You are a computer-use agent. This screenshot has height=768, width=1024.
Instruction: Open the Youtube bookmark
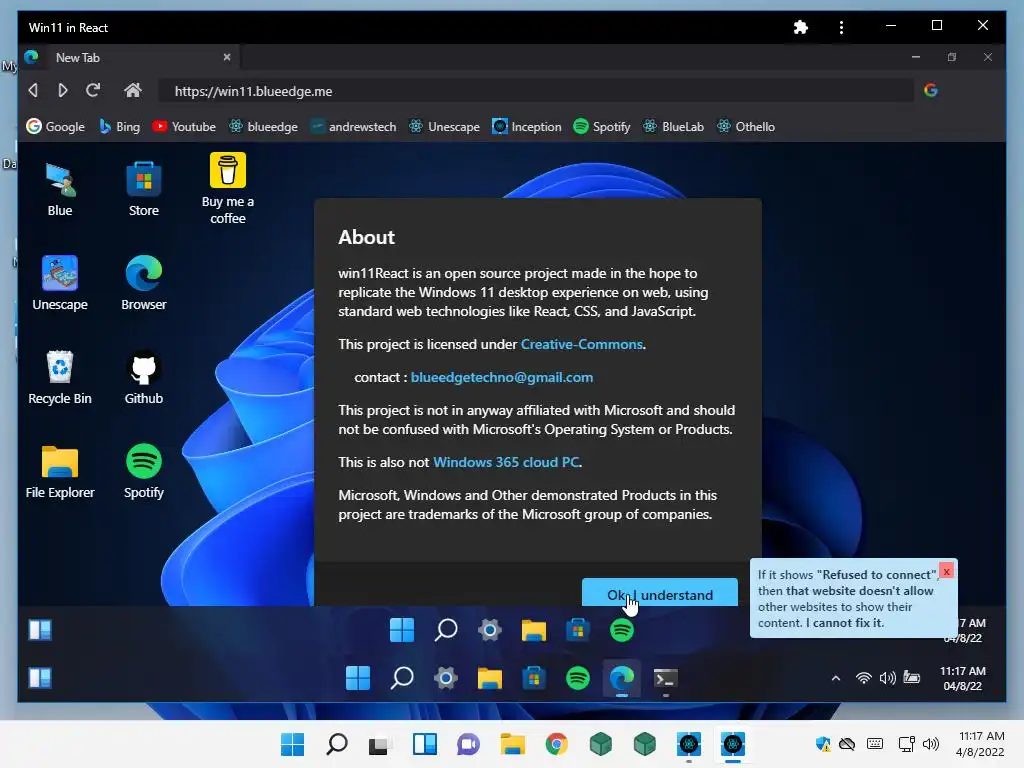click(184, 127)
